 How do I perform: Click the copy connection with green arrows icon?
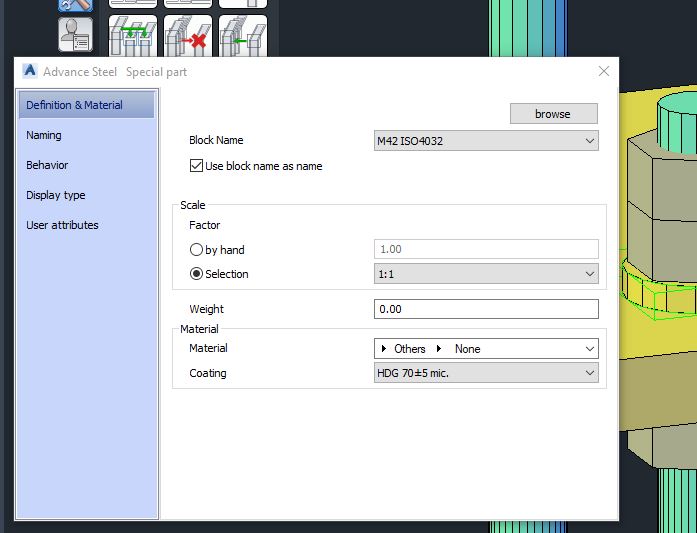click(133, 36)
